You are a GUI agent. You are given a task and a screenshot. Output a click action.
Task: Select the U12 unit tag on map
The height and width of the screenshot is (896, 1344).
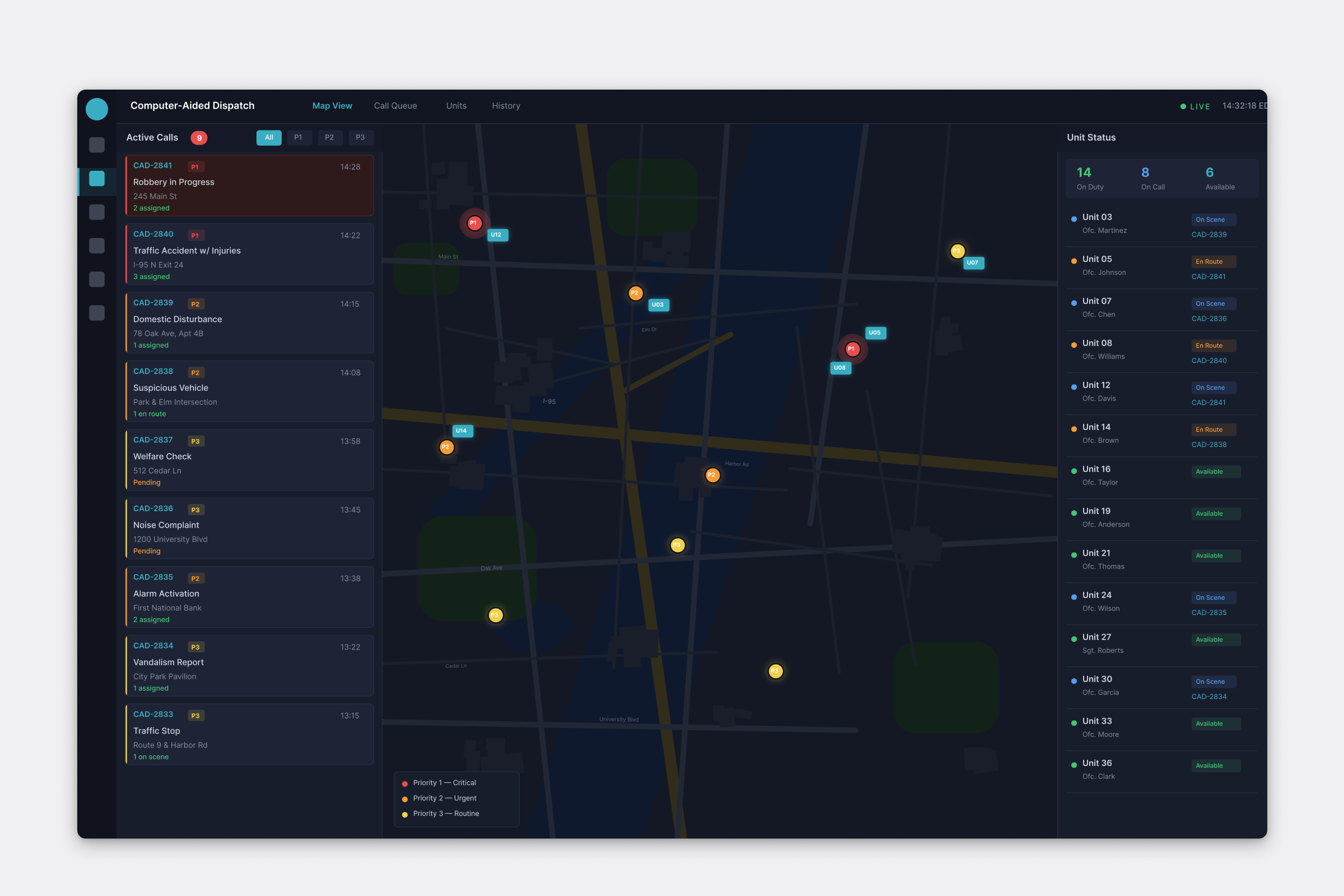coord(497,235)
